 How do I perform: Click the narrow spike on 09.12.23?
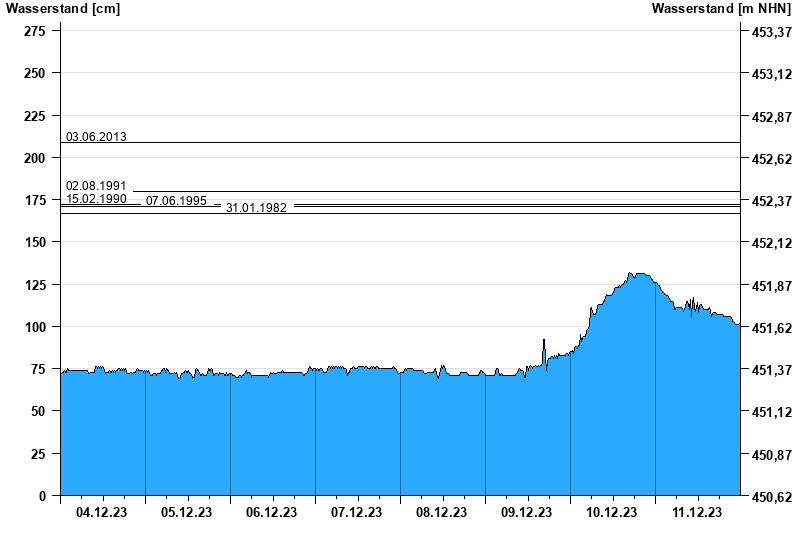click(544, 341)
